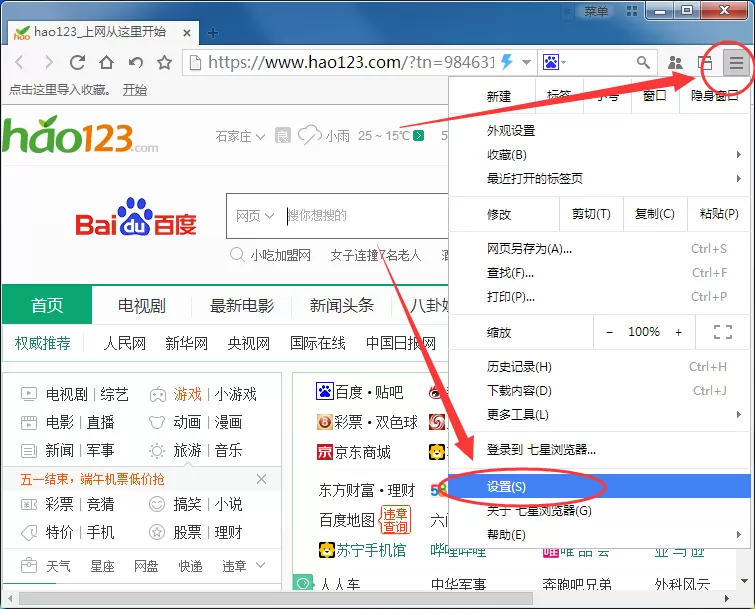Click the address bar URL field
The width and height of the screenshot is (755, 609).
tap(351, 62)
